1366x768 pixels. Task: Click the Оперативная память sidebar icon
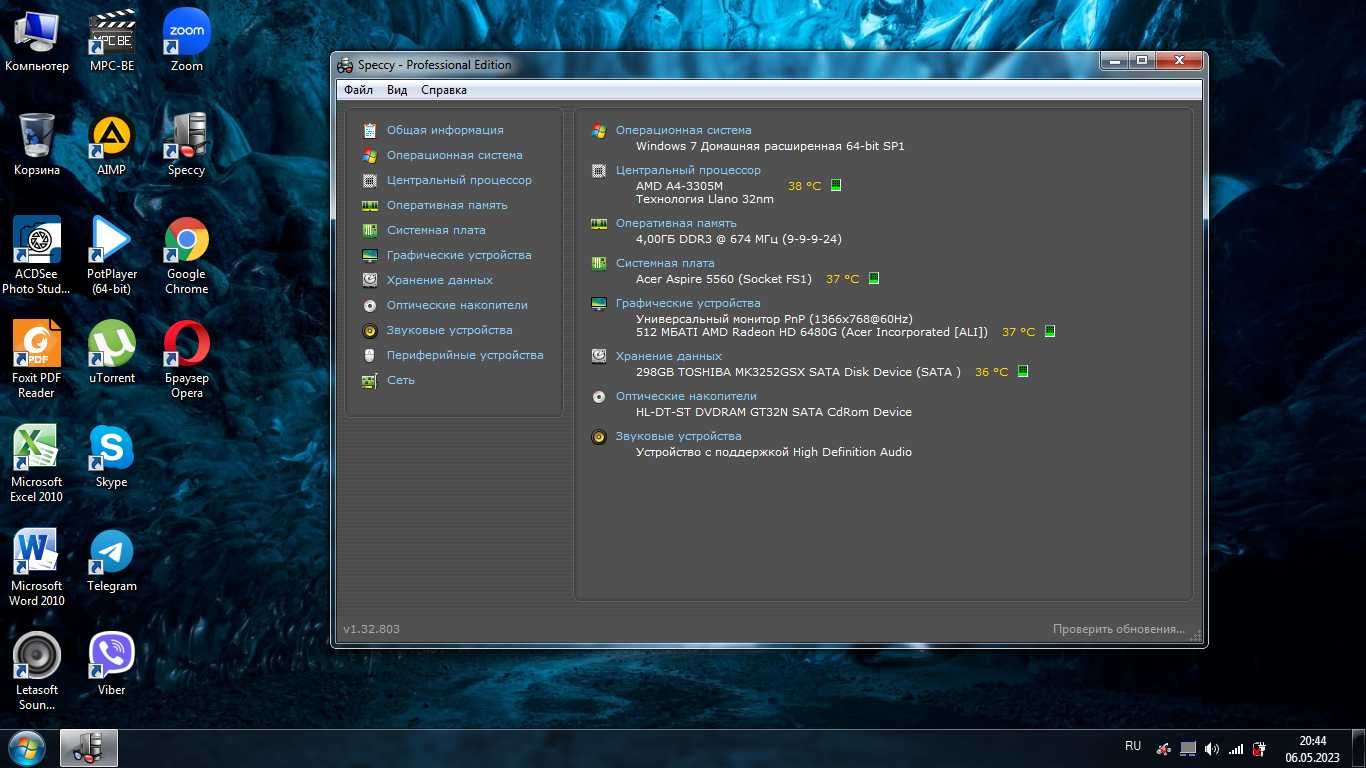pyautogui.click(x=370, y=205)
